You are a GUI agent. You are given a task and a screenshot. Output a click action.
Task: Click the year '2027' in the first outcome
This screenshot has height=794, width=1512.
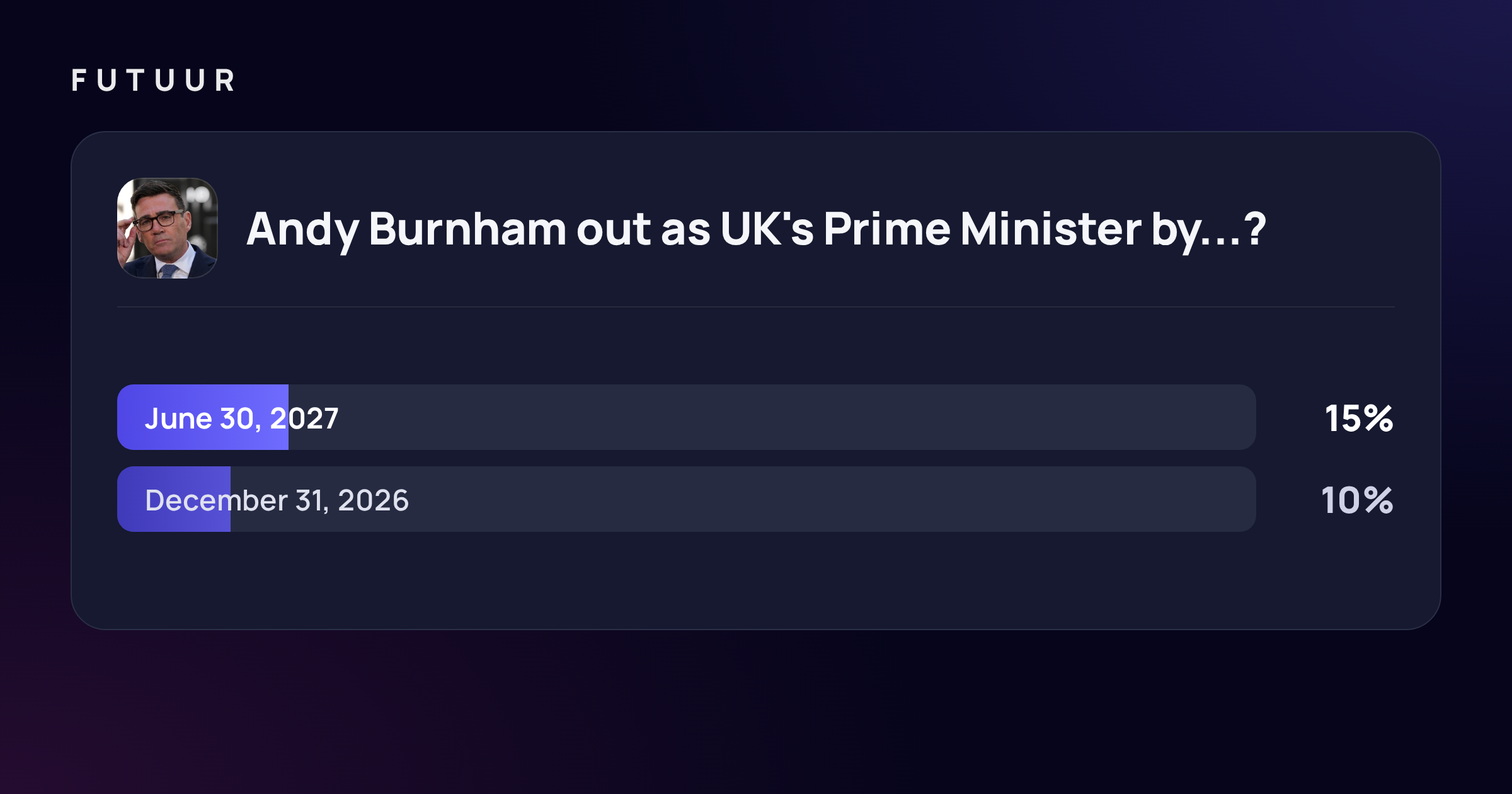click(x=305, y=418)
